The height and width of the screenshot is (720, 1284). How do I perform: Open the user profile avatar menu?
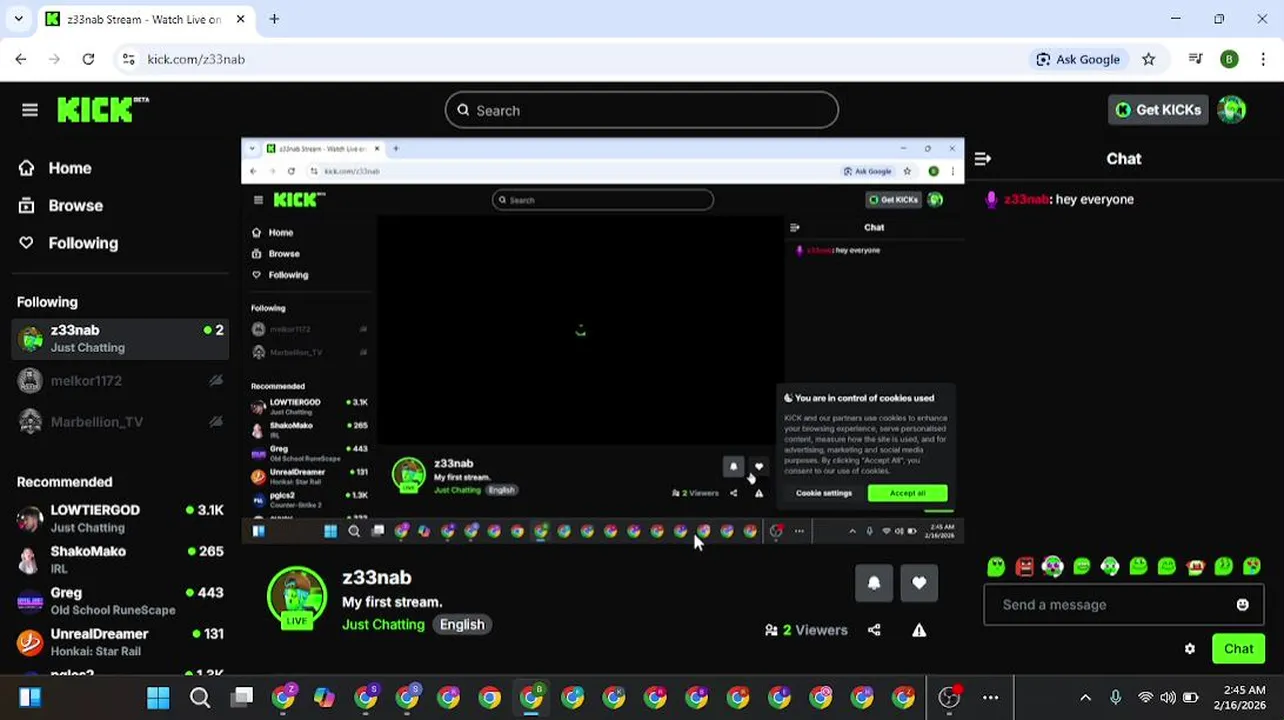pyautogui.click(x=1232, y=110)
